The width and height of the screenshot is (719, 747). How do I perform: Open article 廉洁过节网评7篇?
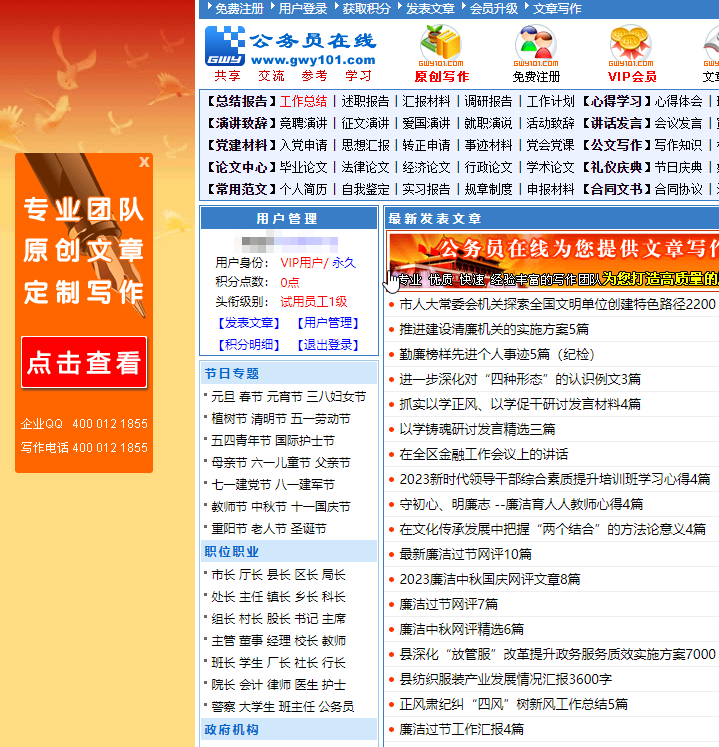[448, 605]
